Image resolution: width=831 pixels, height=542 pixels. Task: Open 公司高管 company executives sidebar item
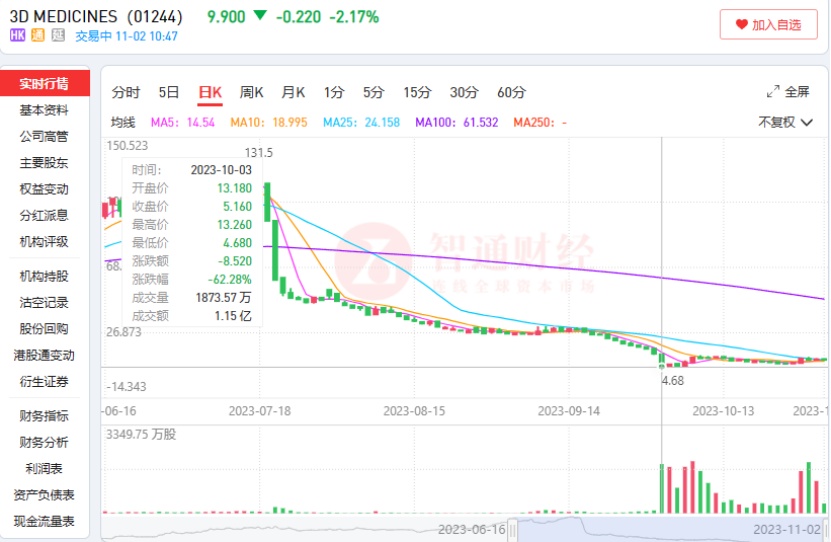coord(45,137)
